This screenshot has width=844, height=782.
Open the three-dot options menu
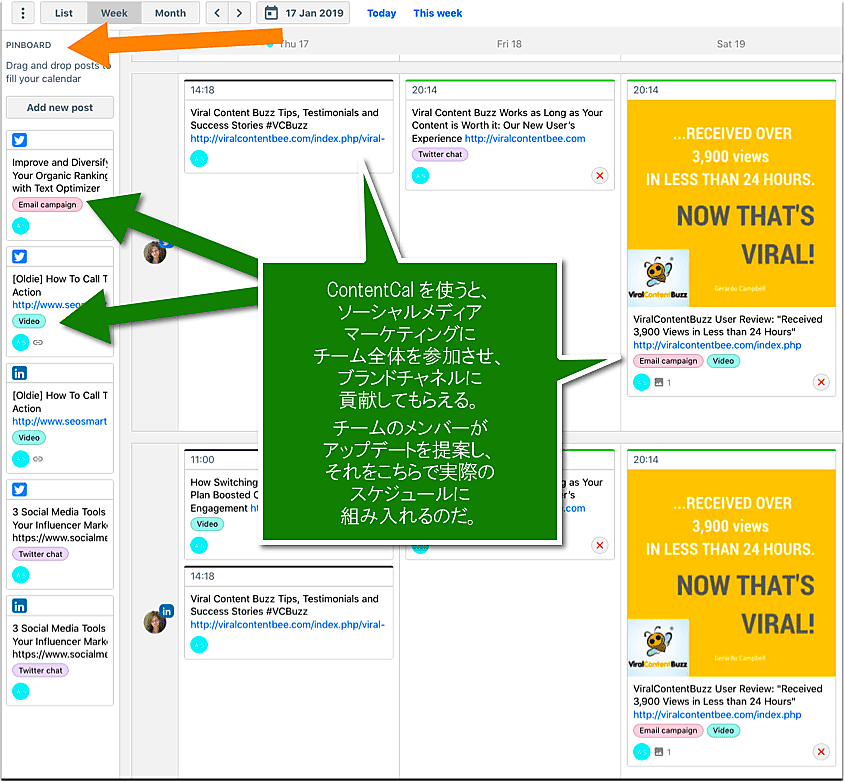23,13
